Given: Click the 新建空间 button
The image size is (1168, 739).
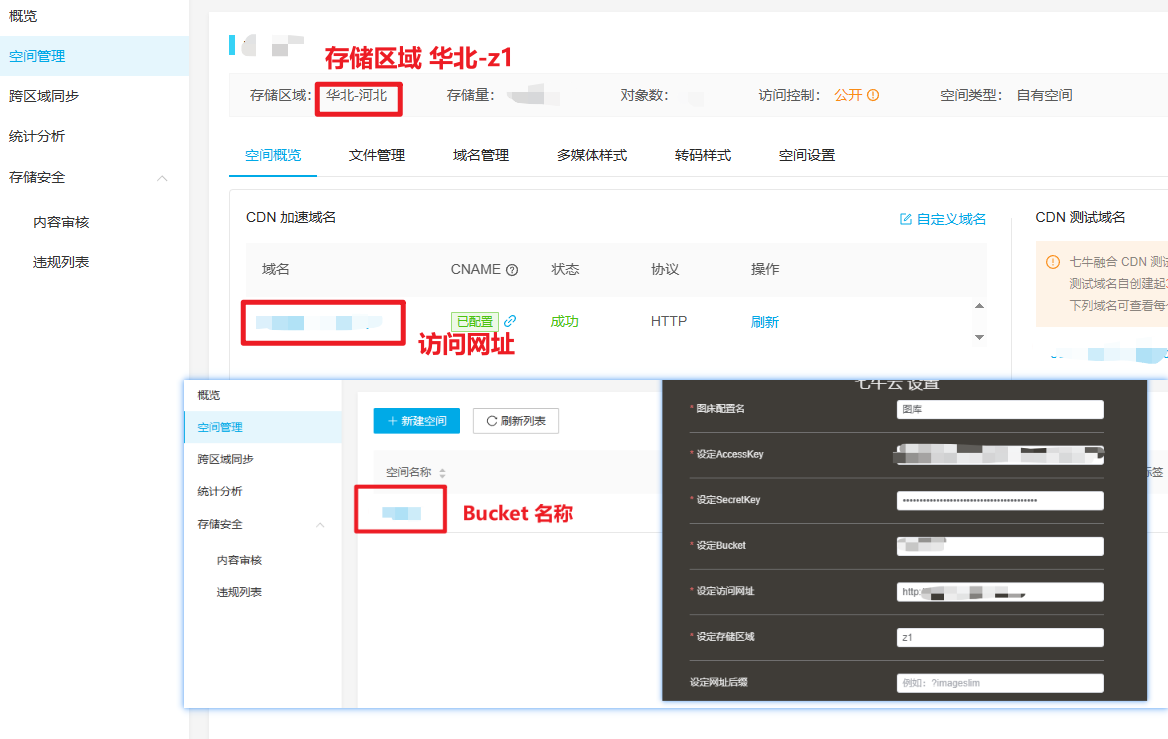Looking at the screenshot, I should coord(417,421).
